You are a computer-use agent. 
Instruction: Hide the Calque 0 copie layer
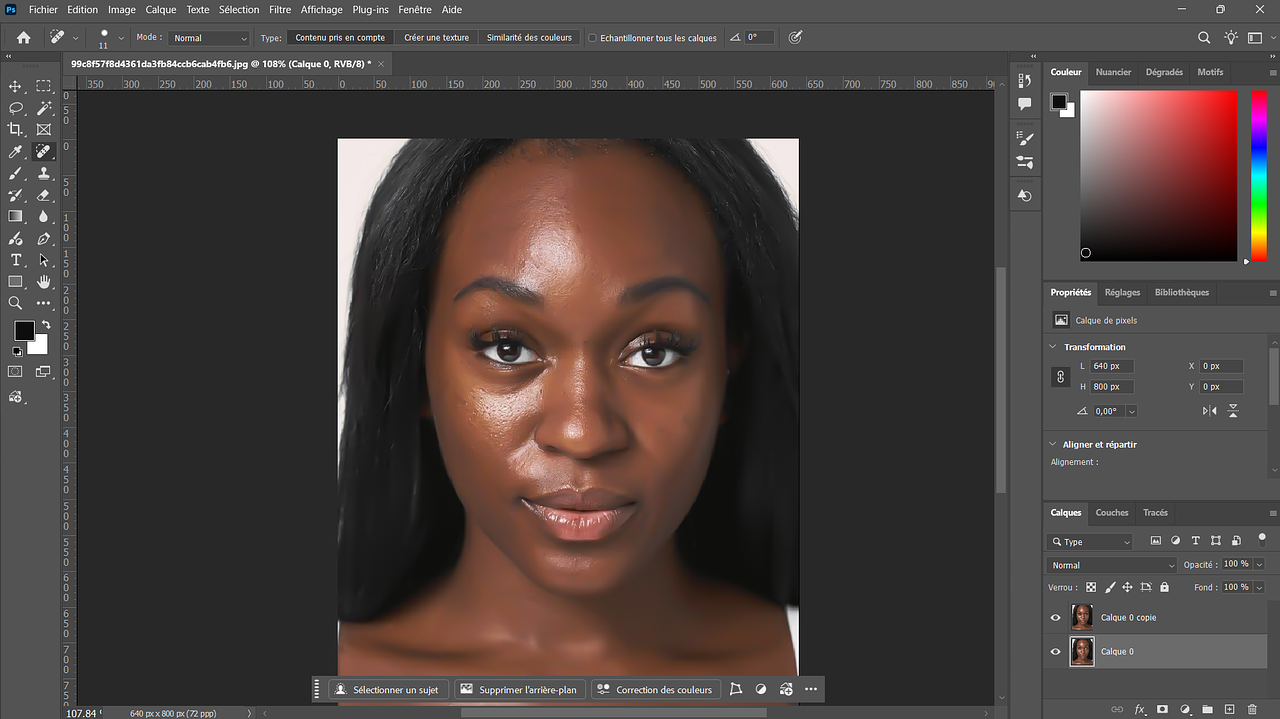pos(1055,618)
